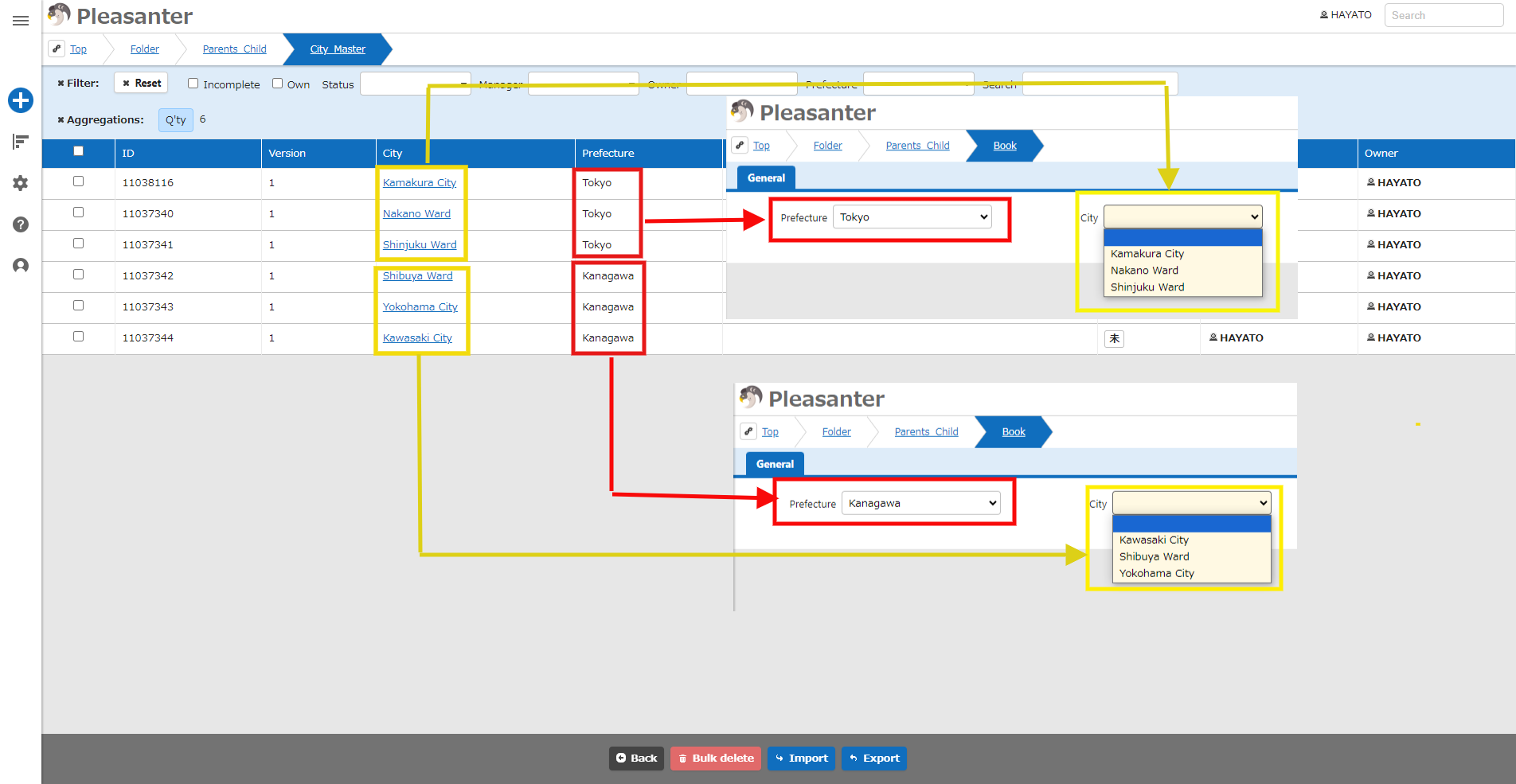The width and height of the screenshot is (1516, 784).
Task: Click the filter Search text field
Action: 1100,84
